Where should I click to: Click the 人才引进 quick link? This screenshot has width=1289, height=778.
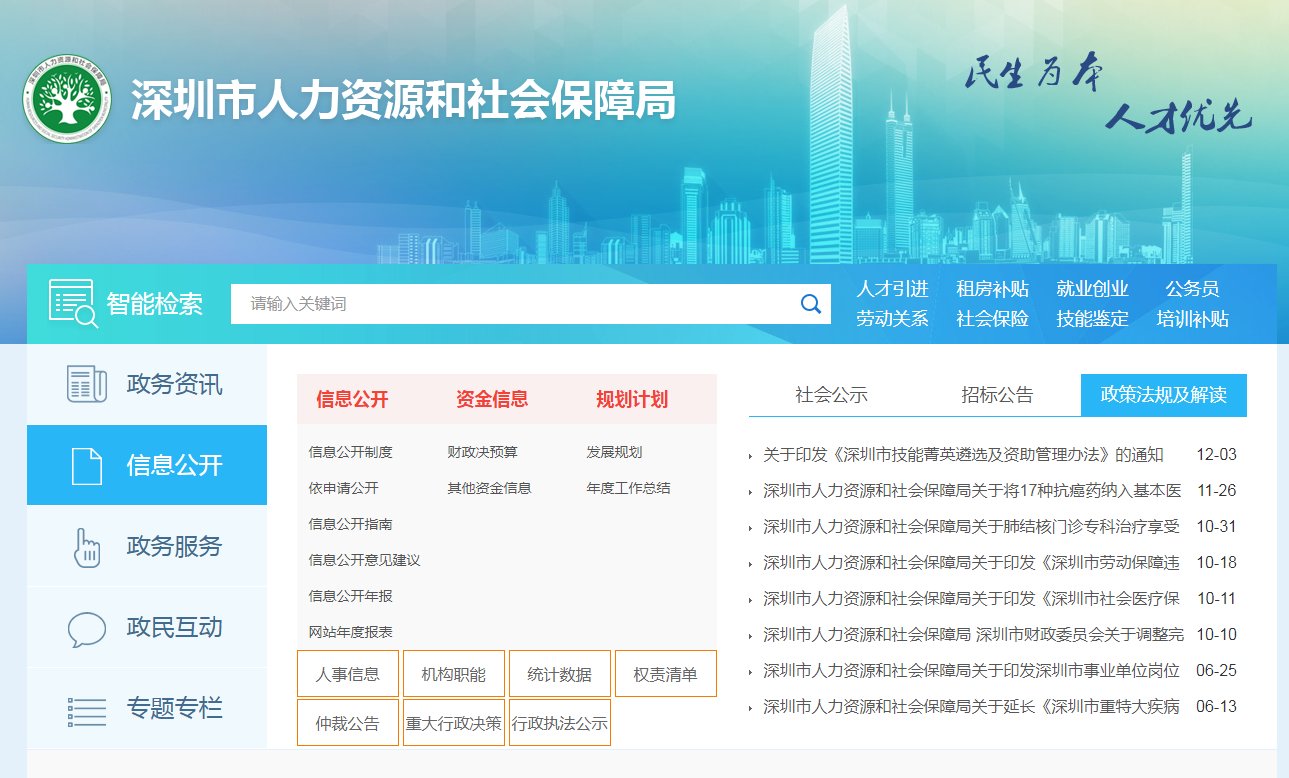click(893, 289)
